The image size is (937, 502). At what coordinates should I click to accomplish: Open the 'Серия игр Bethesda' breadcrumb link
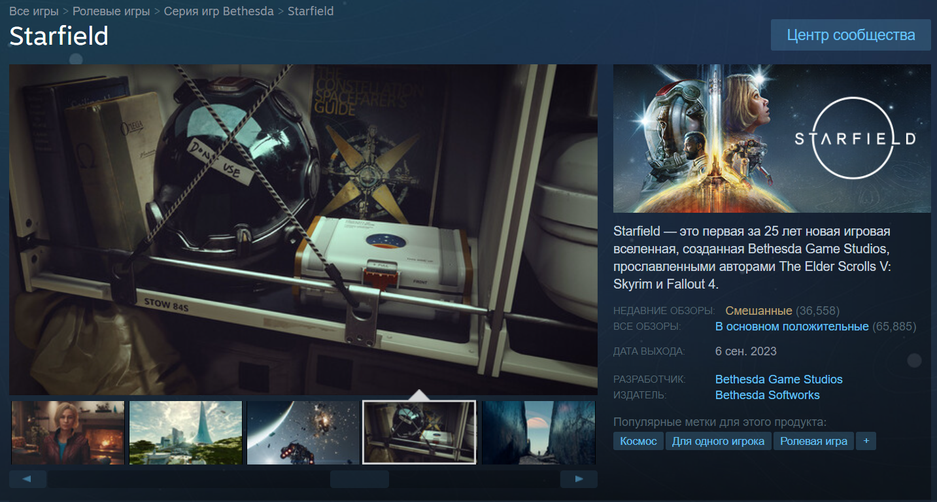(219, 11)
